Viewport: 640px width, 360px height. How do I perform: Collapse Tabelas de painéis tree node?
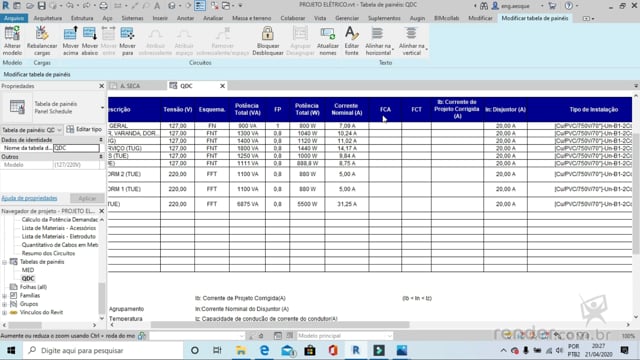pos(4,262)
